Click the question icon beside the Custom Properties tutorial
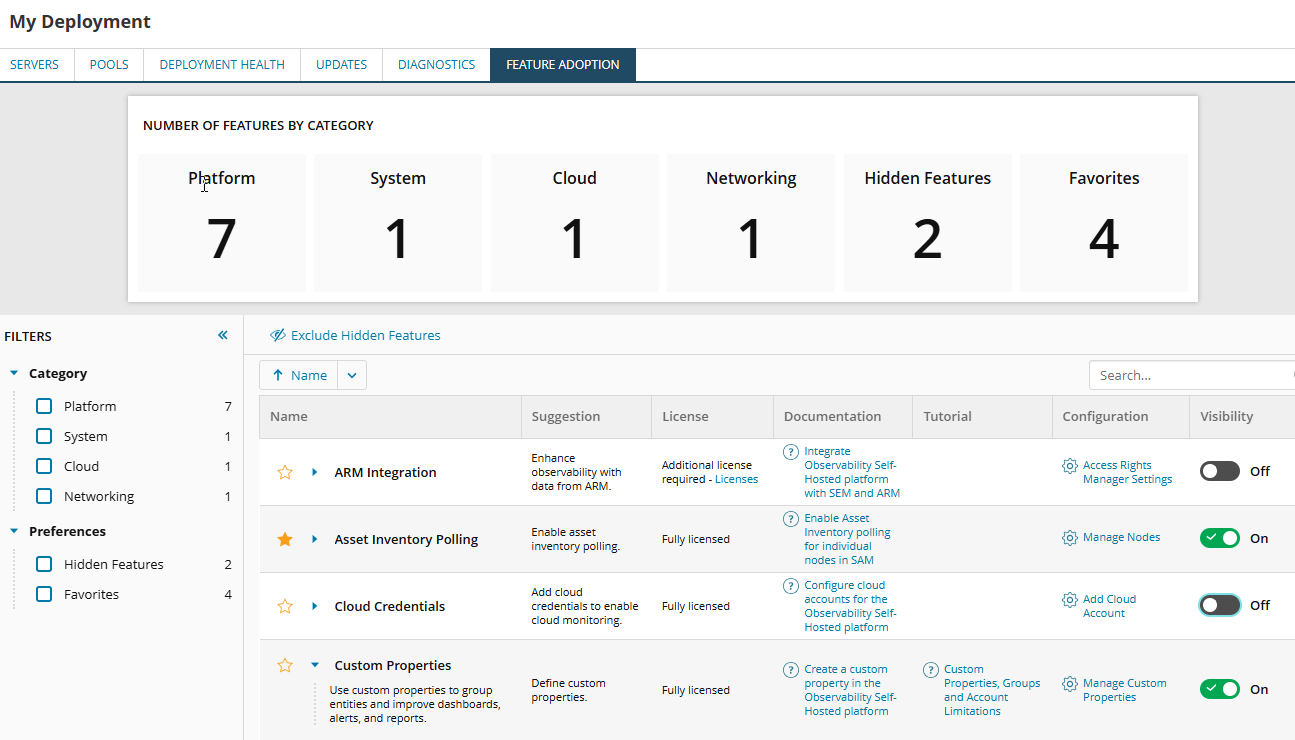The width and height of the screenshot is (1295, 740). pos(931,670)
